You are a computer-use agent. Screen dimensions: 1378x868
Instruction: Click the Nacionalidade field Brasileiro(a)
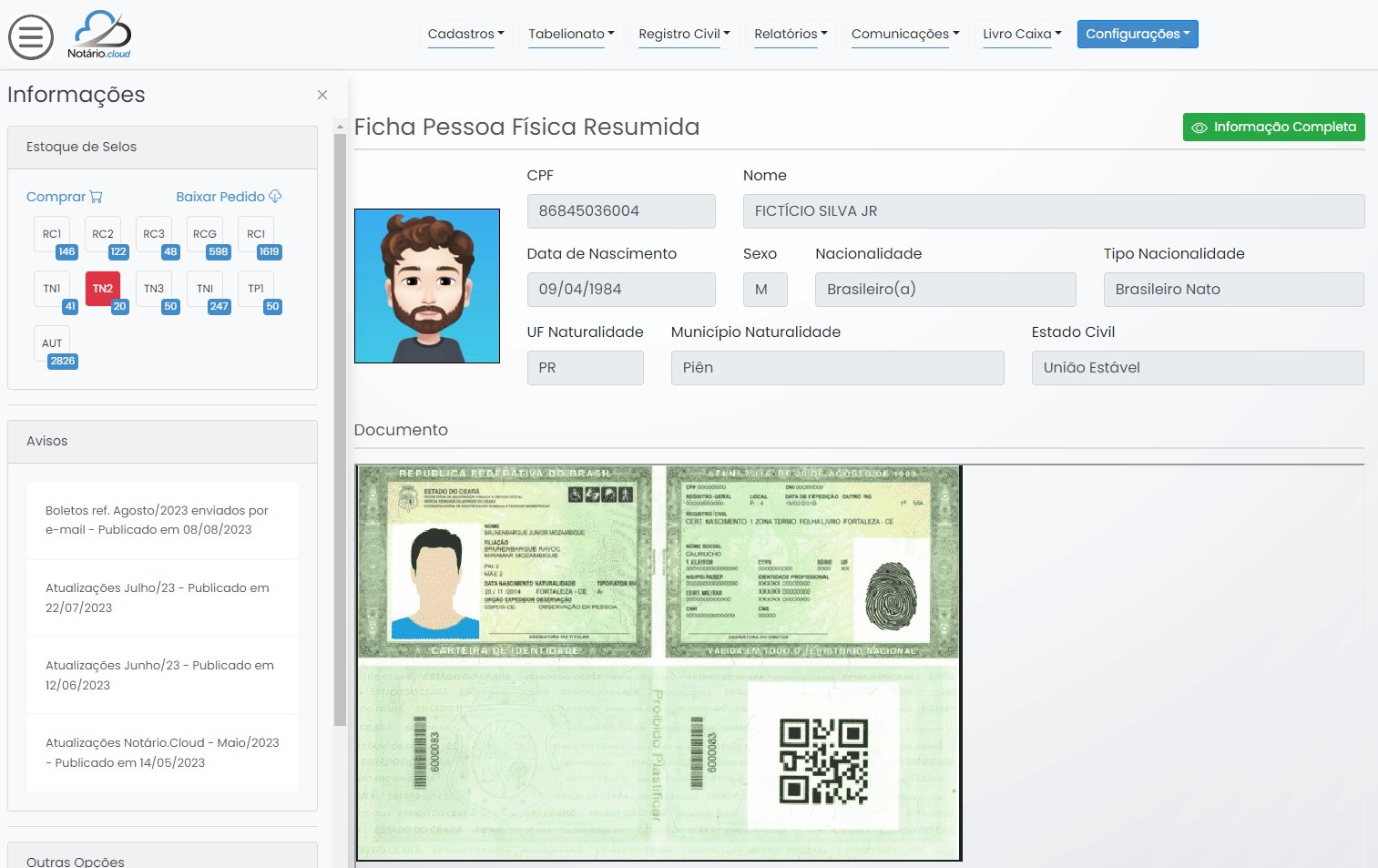(x=945, y=290)
